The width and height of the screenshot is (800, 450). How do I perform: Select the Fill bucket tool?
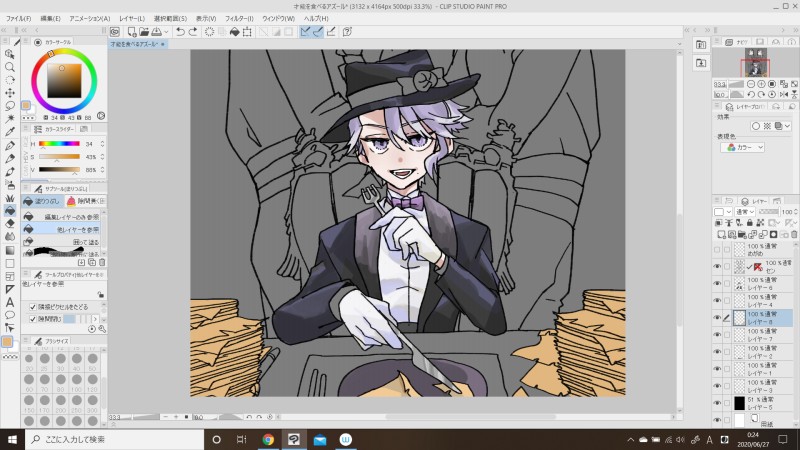pyautogui.click(x=10, y=210)
